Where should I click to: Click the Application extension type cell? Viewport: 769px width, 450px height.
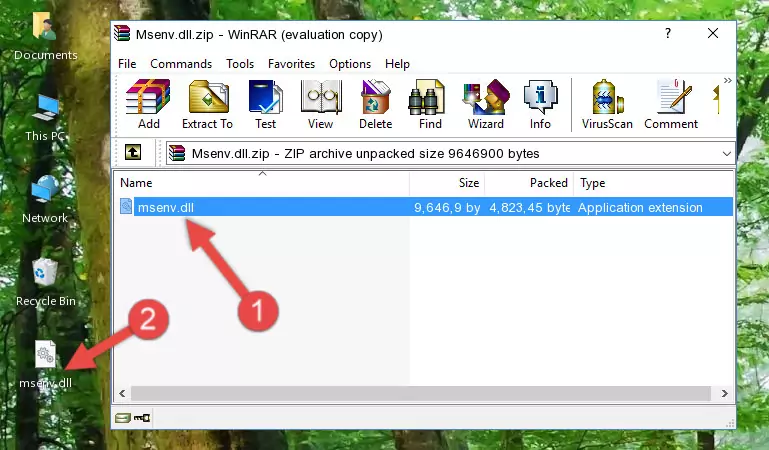coord(640,207)
